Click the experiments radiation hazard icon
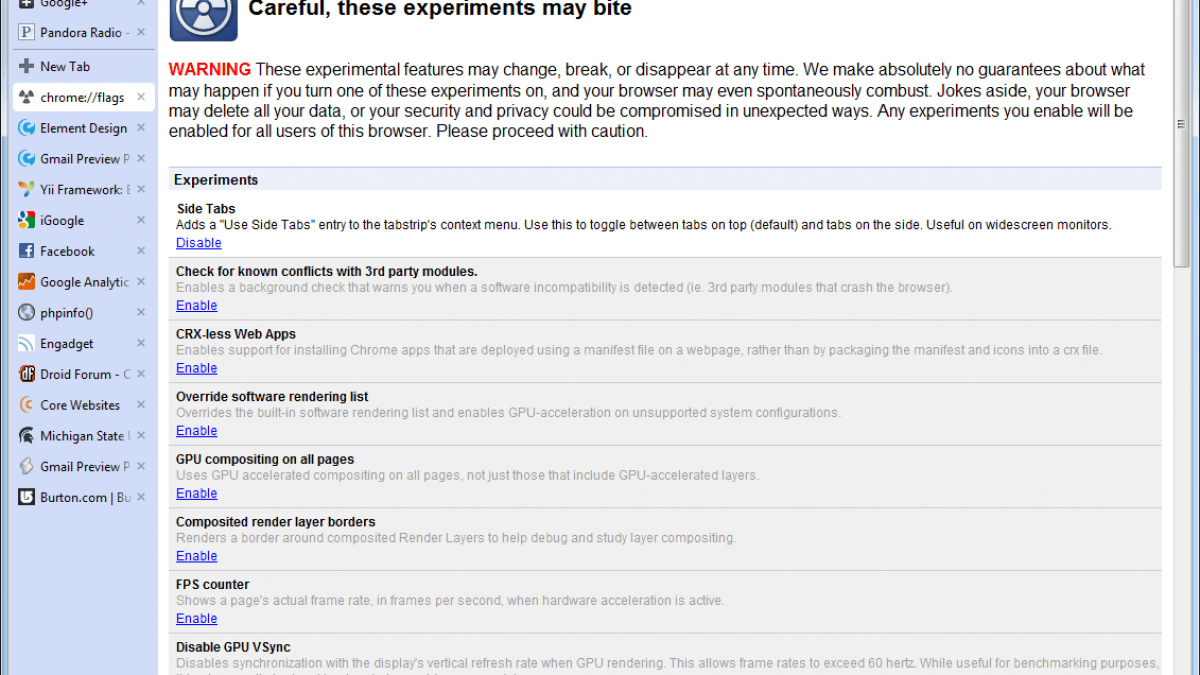Viewport: 1200px width, 675px height. [203, 16]
